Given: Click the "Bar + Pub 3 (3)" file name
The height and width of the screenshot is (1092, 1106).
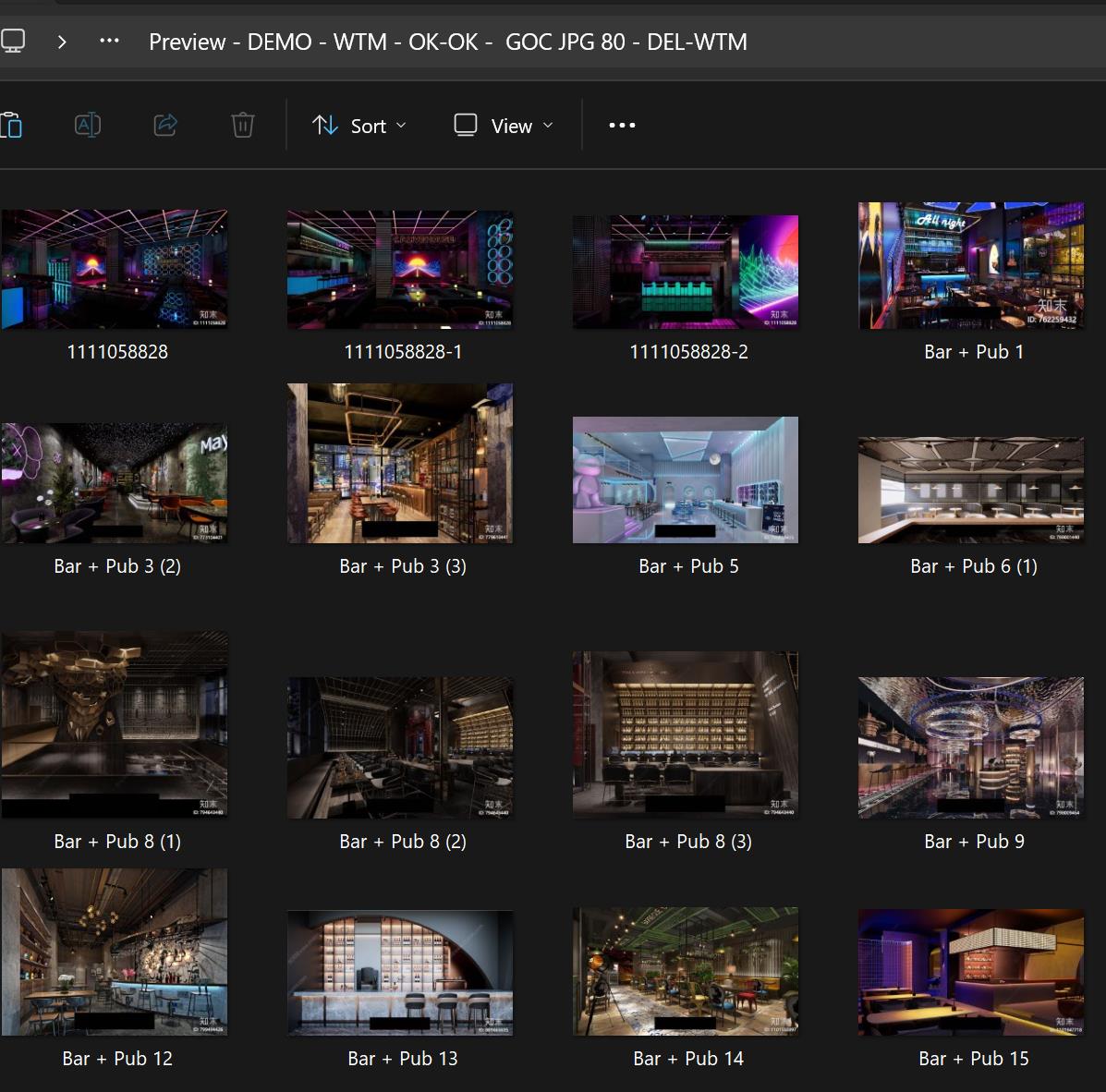Looking at the screenshot, I should [404, 565].
